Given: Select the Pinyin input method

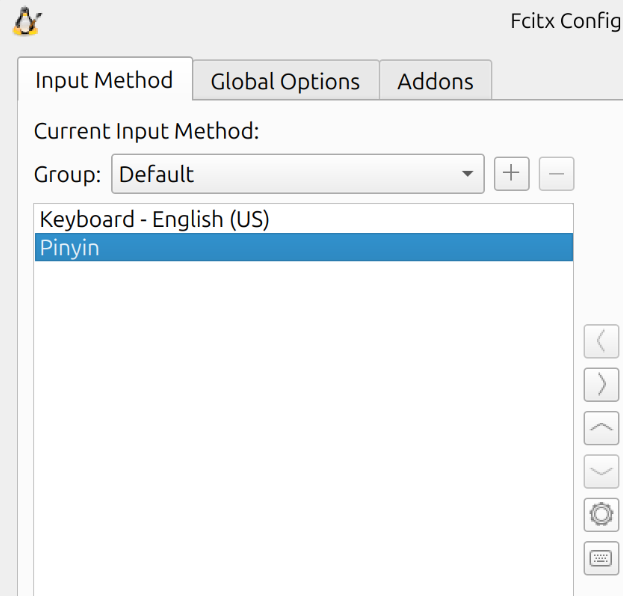Looking at the screenshot, I should click(70, 247).
